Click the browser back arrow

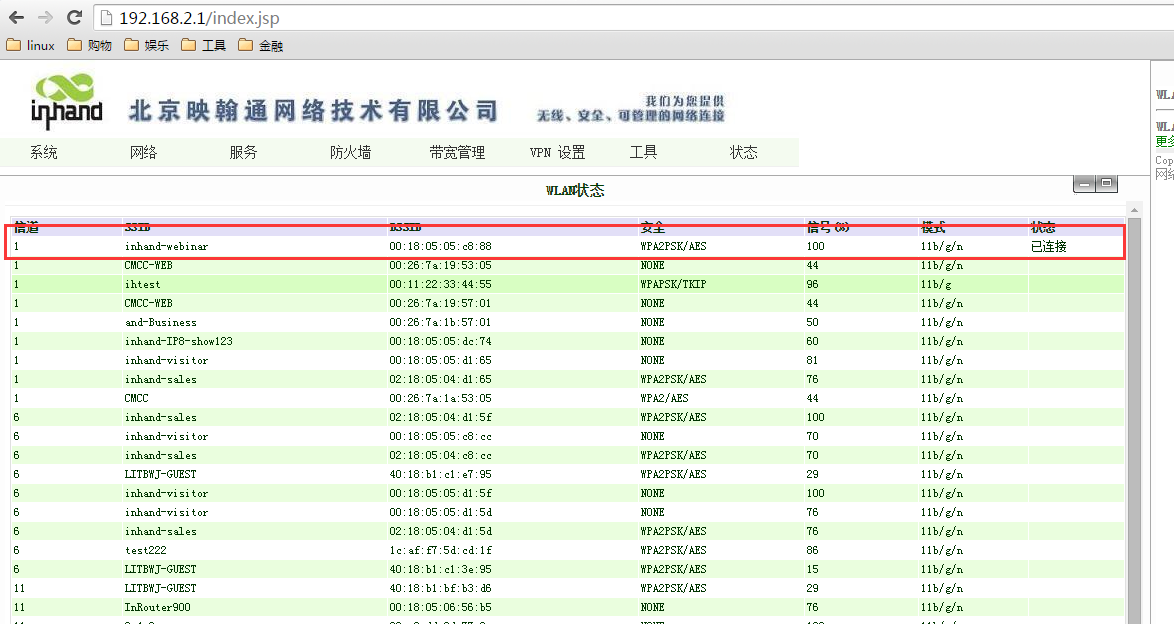click(16, 17)
